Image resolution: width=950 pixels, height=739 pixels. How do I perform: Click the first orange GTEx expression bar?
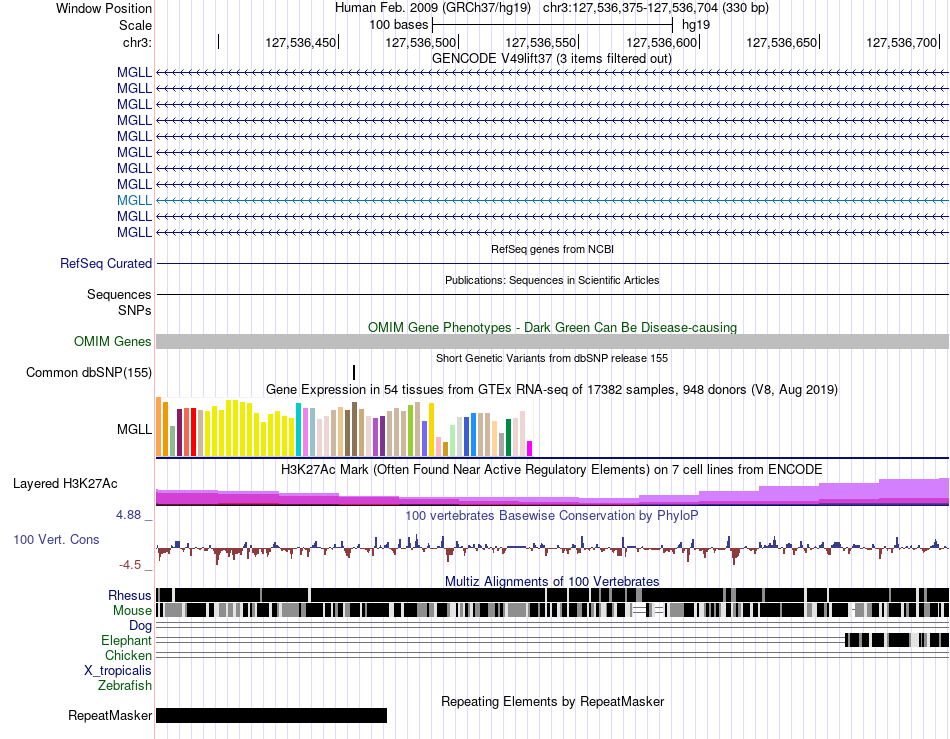tap(159, 426)
